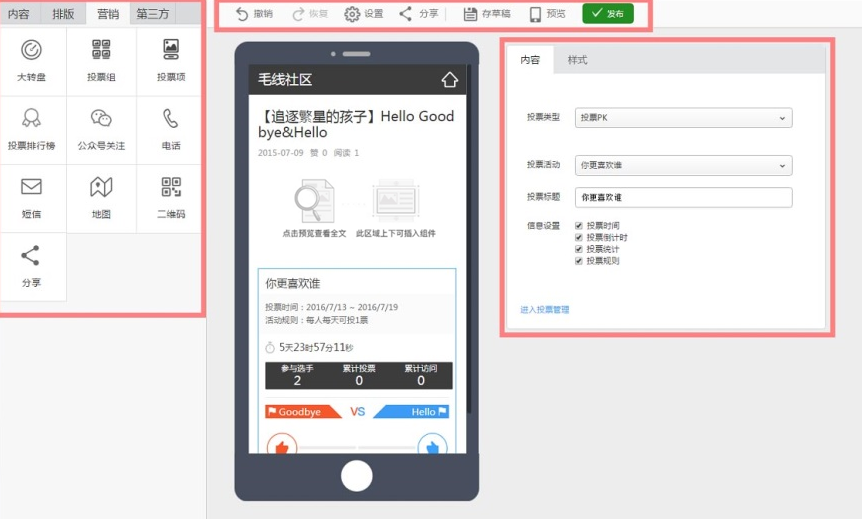The width and height of the screenshot is (862, 519).
Task: Insert the 投票项 vote item component
Action: click(x=171, y=60)
